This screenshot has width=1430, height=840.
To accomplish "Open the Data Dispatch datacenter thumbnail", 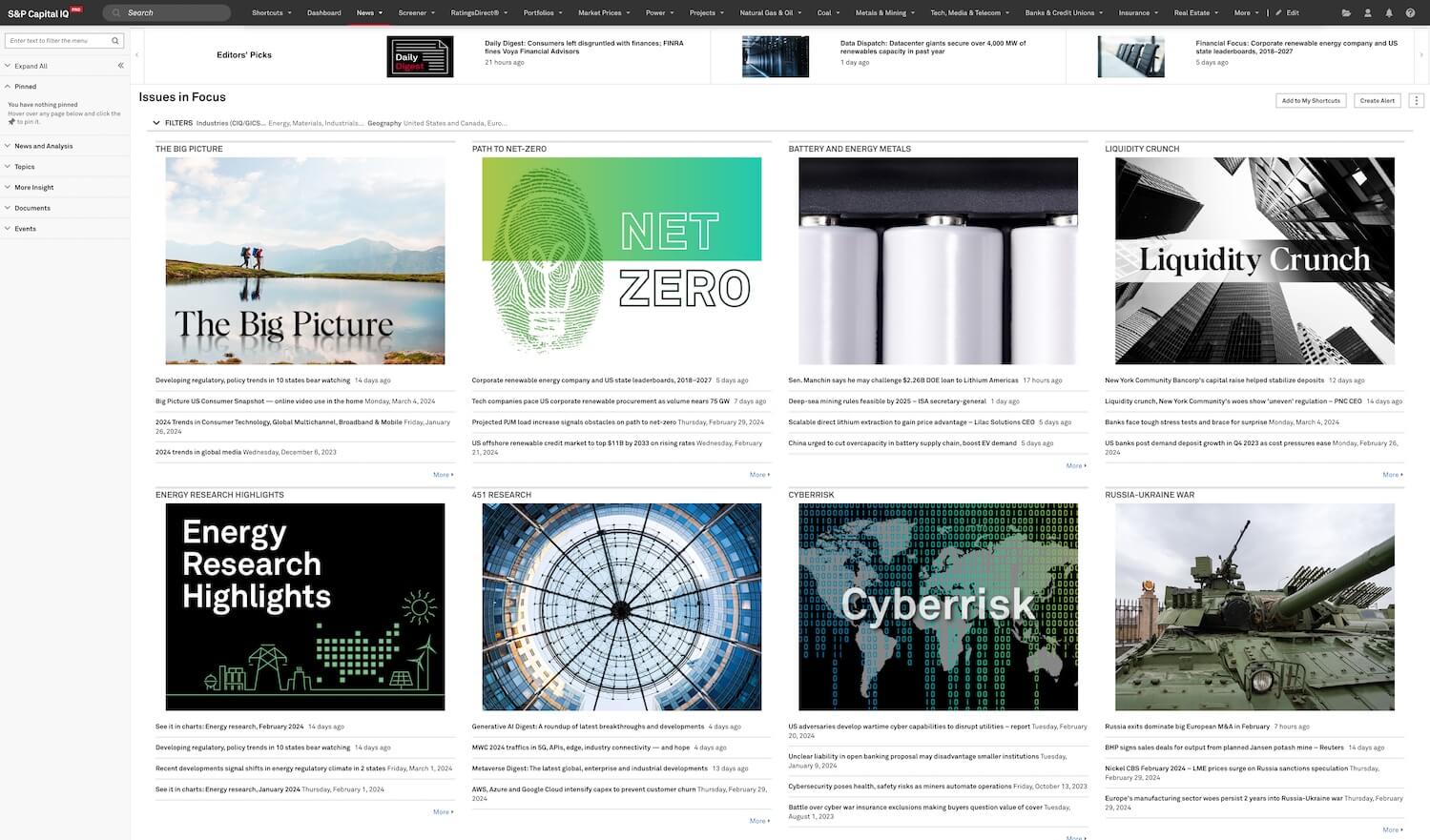I will click(x=776, y=56).
